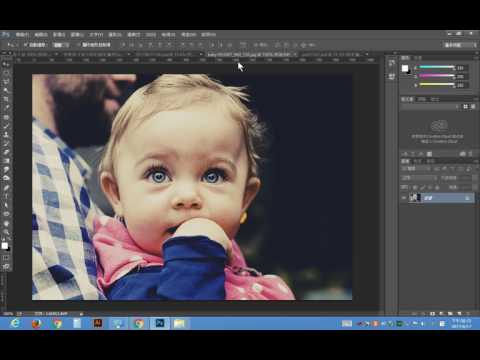Viewport: 480px width, 360px height.
Task: Change the screen mode in toolbox
Action: 6,266
